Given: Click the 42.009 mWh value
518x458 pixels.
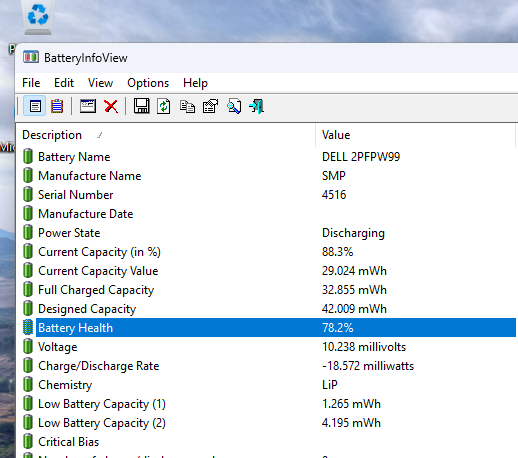Looking at the screenshot, I should tap(354, 308).
